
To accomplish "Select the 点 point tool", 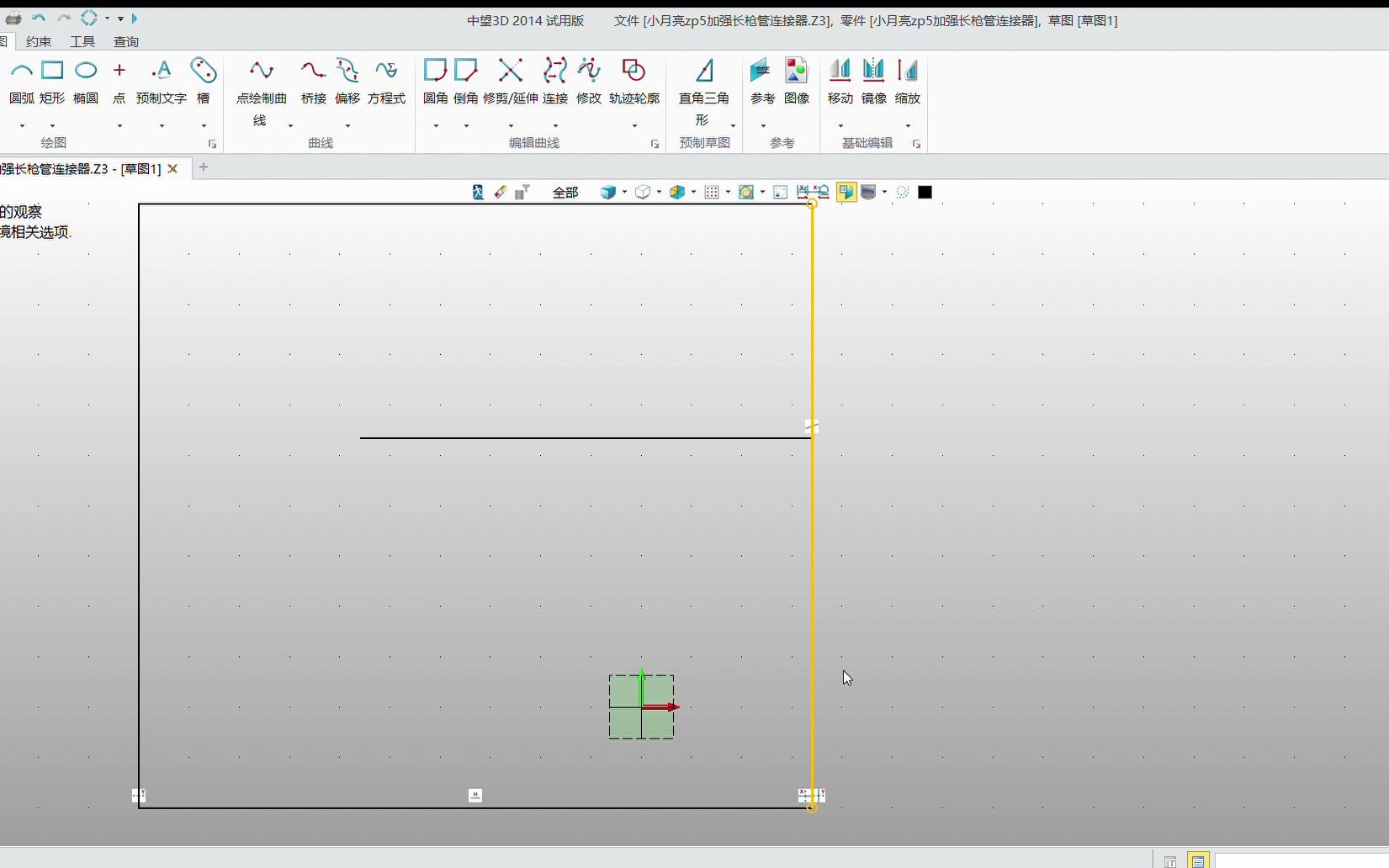I will (119, 82).
